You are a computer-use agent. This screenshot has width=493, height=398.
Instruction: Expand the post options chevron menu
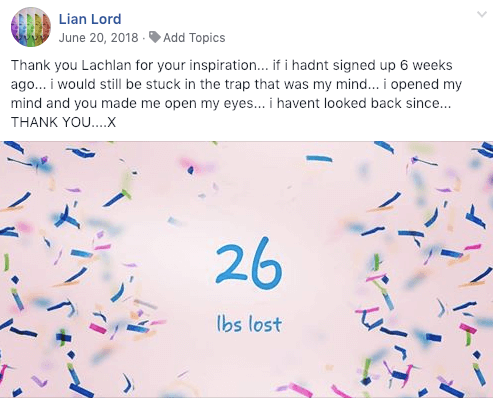[482, 14]
